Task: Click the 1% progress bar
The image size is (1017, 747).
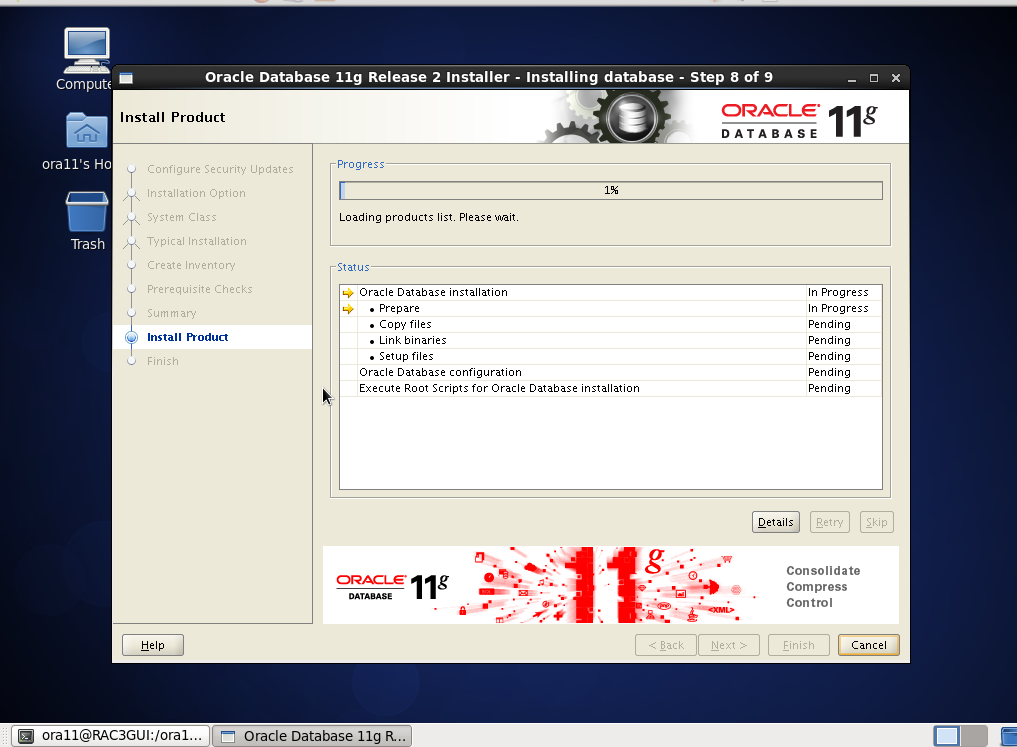Action: (x=611, y=191)
